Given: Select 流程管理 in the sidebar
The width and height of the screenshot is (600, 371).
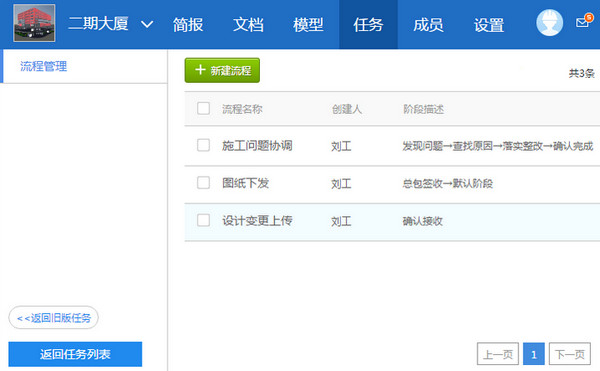Looking at the screenshot, I should [x=44, y=66].
